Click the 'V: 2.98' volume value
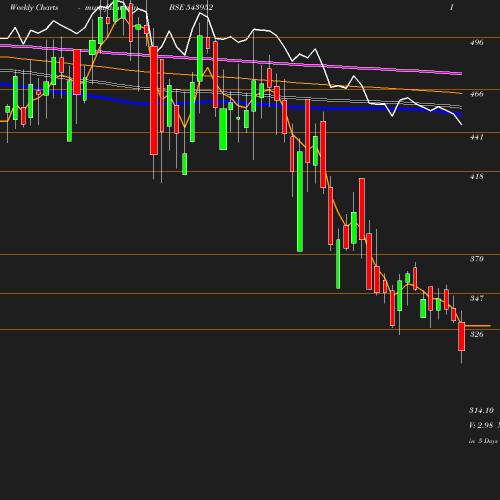This screenshot has height=500, width=500. 481,425
